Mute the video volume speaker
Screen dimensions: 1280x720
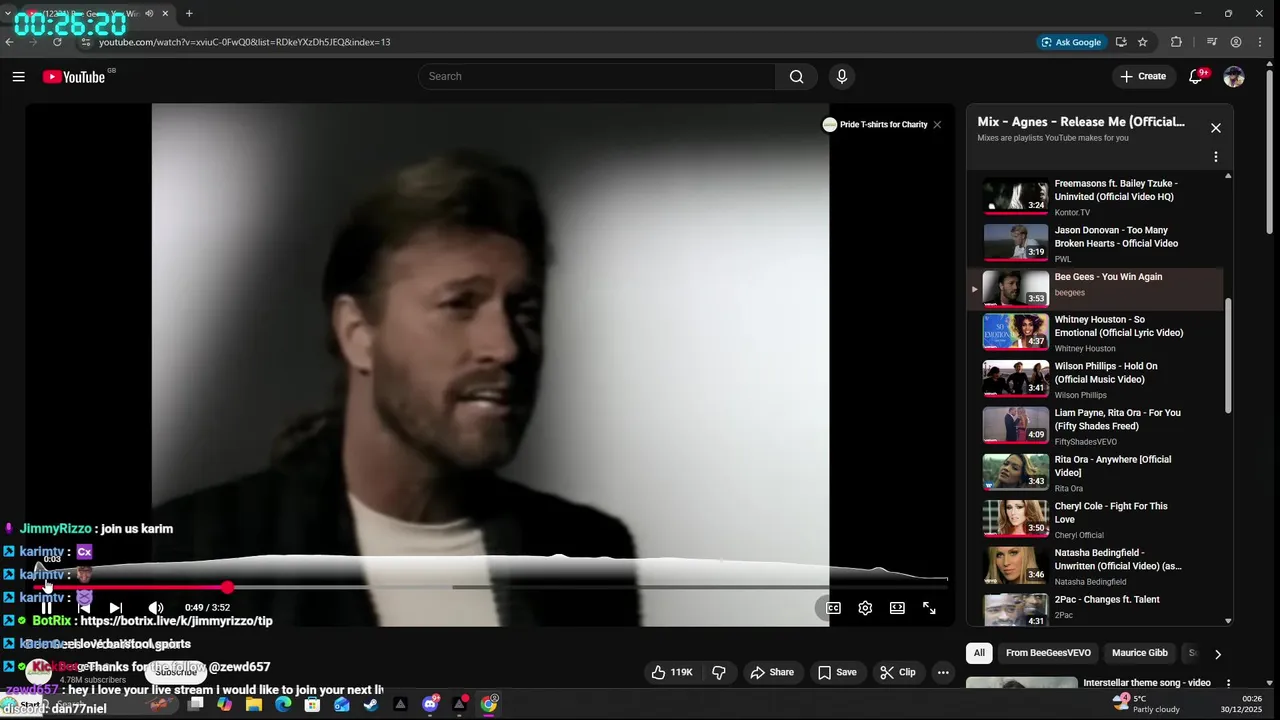pos(156,607)
